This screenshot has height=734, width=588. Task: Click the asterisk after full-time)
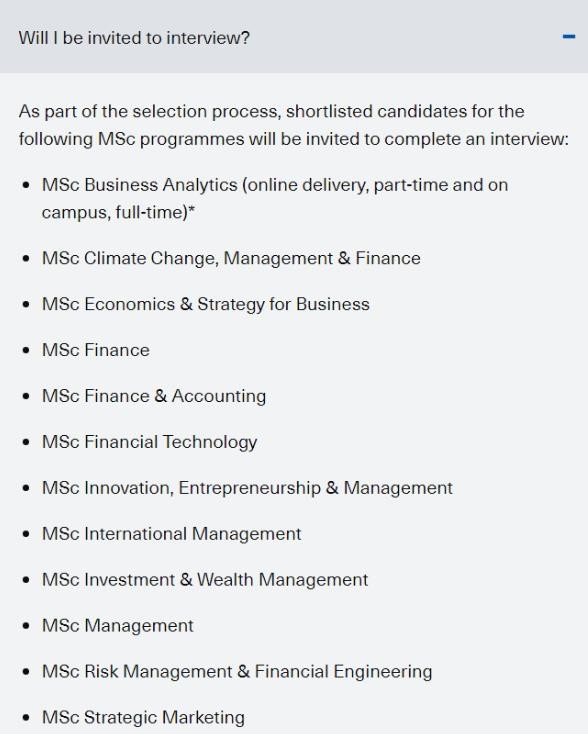191,209
